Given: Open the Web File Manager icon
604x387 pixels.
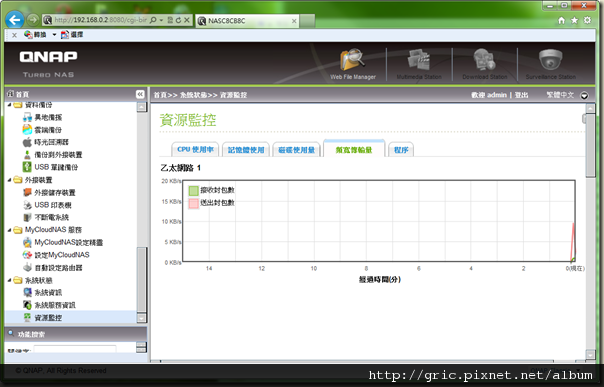Looking at the screenshot, I should click(x=352, y=64).
